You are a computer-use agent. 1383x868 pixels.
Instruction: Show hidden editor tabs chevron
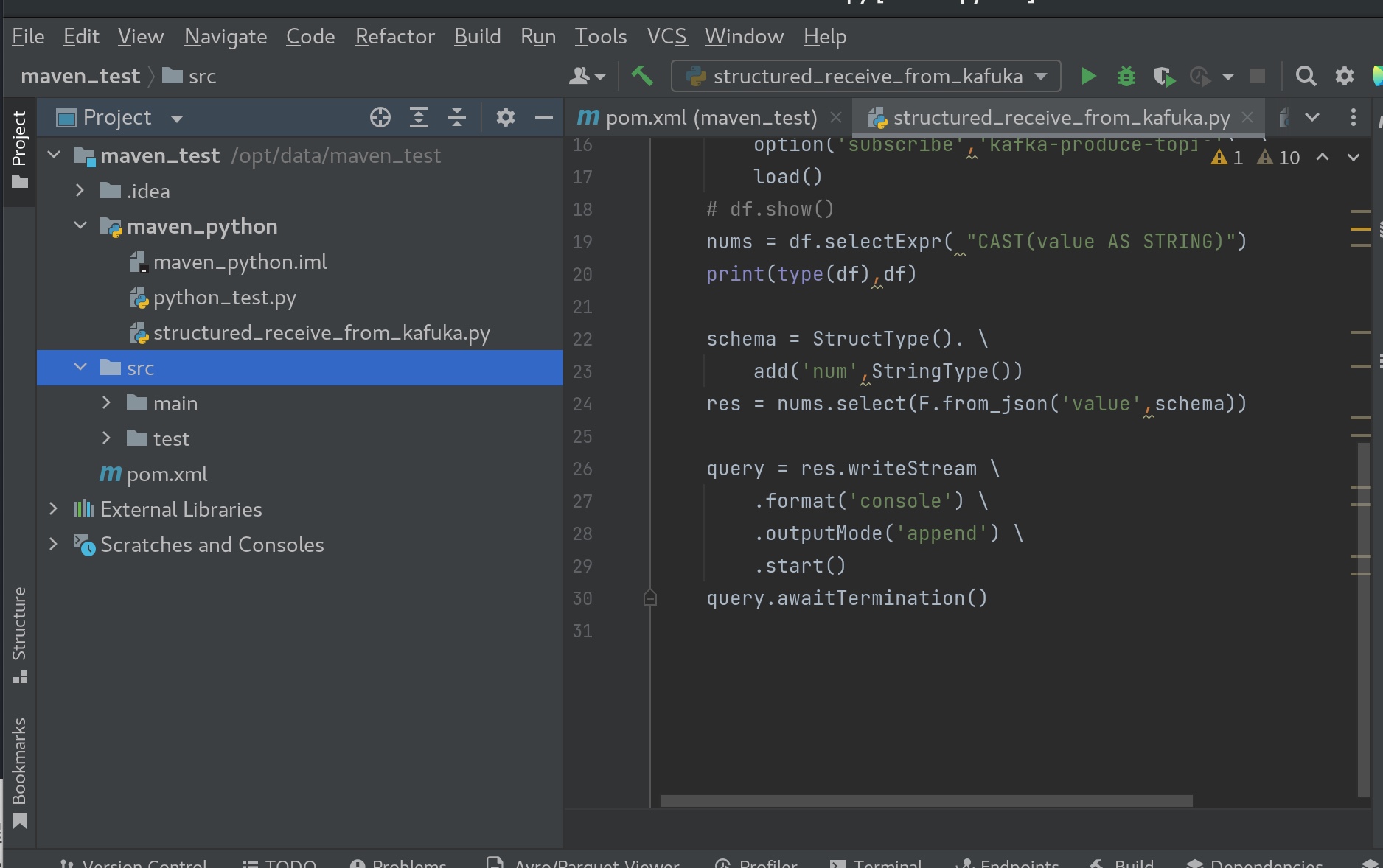point(1312,117)
